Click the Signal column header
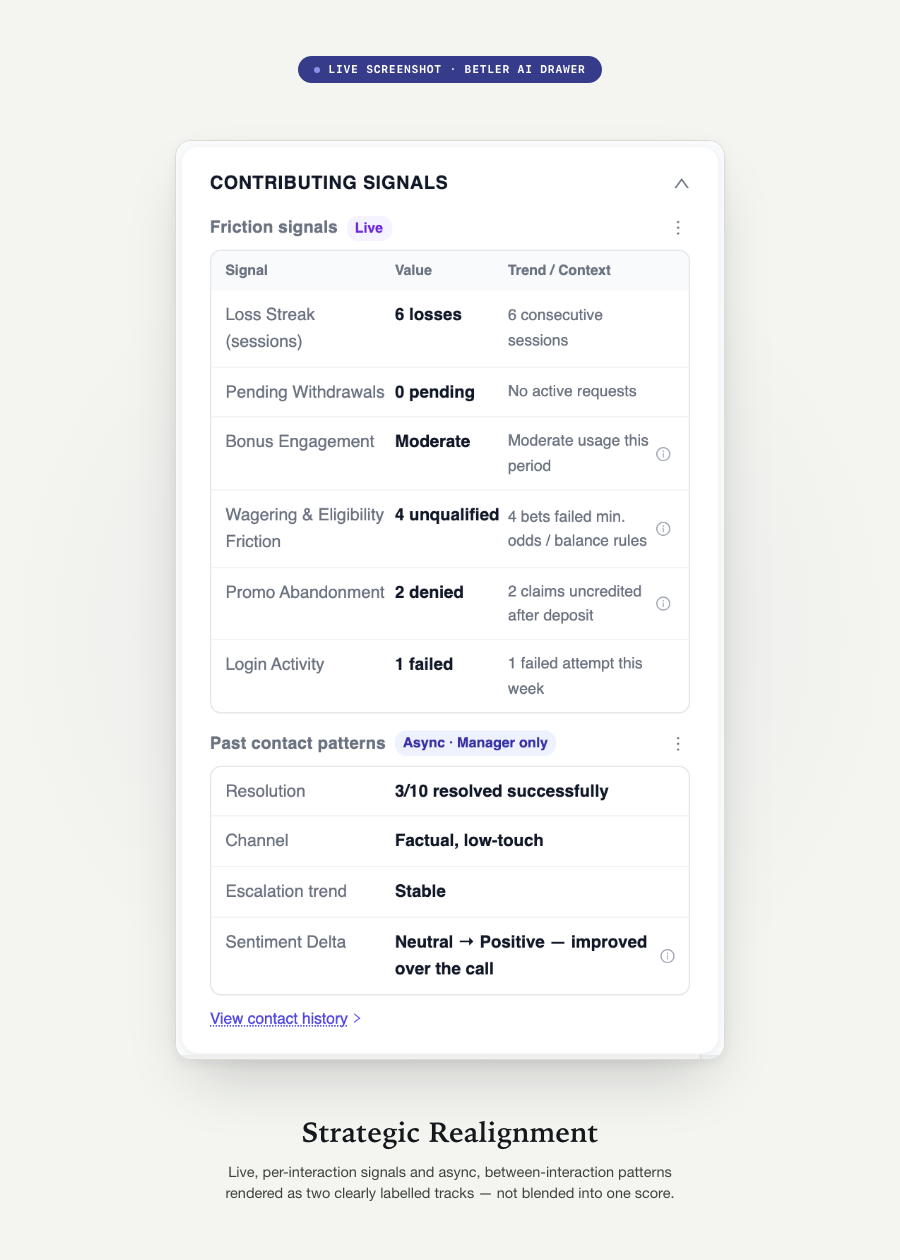This screenshot has width=900, height=1260. pos(247,270)
